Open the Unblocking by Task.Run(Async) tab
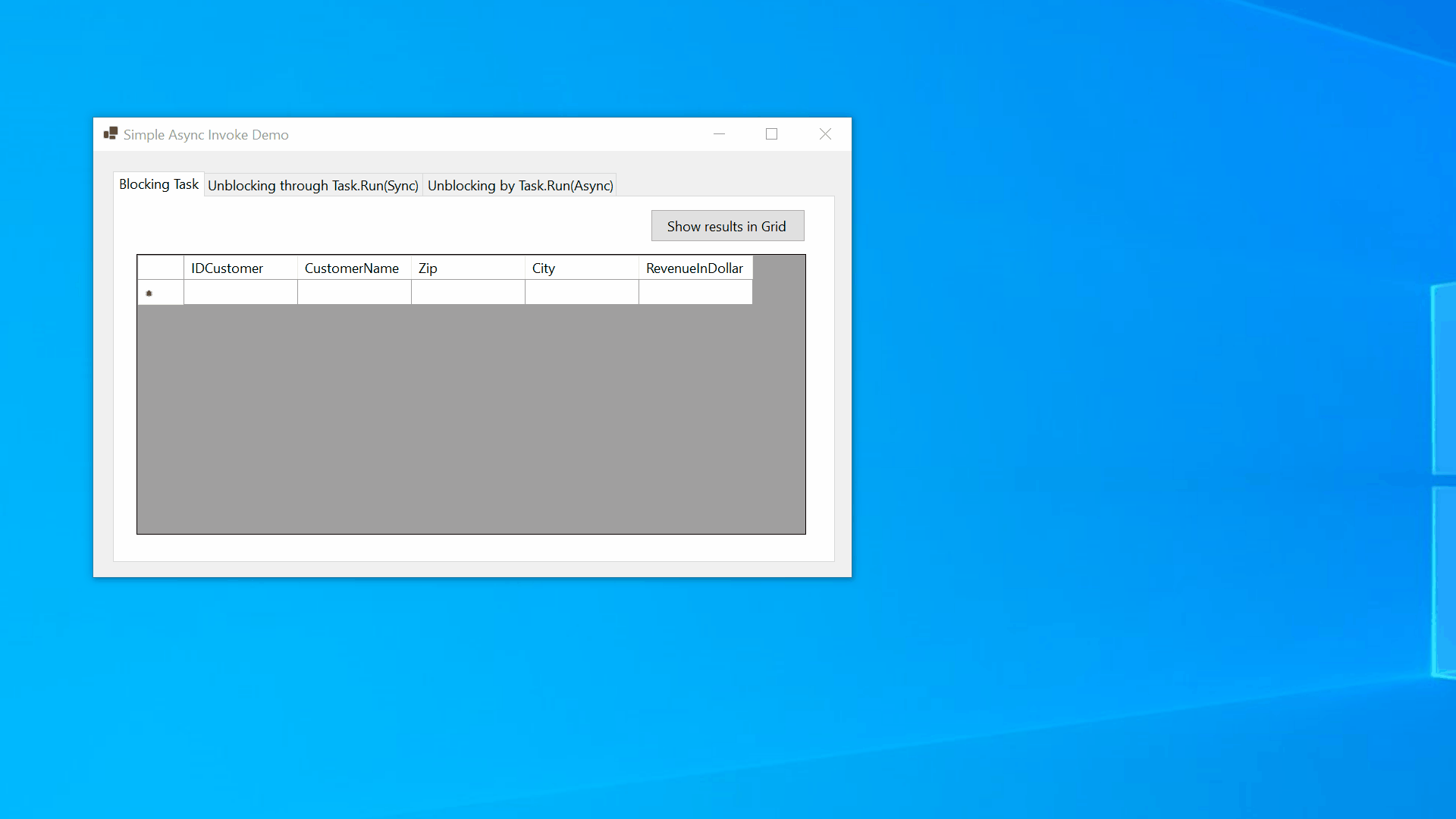The height and width of the screenshot is (819, 1456). (x=520, y=186)
